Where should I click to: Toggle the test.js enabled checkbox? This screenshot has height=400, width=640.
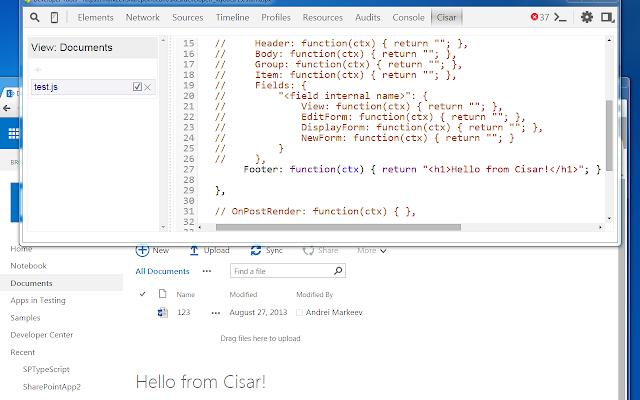click(137, 87)
